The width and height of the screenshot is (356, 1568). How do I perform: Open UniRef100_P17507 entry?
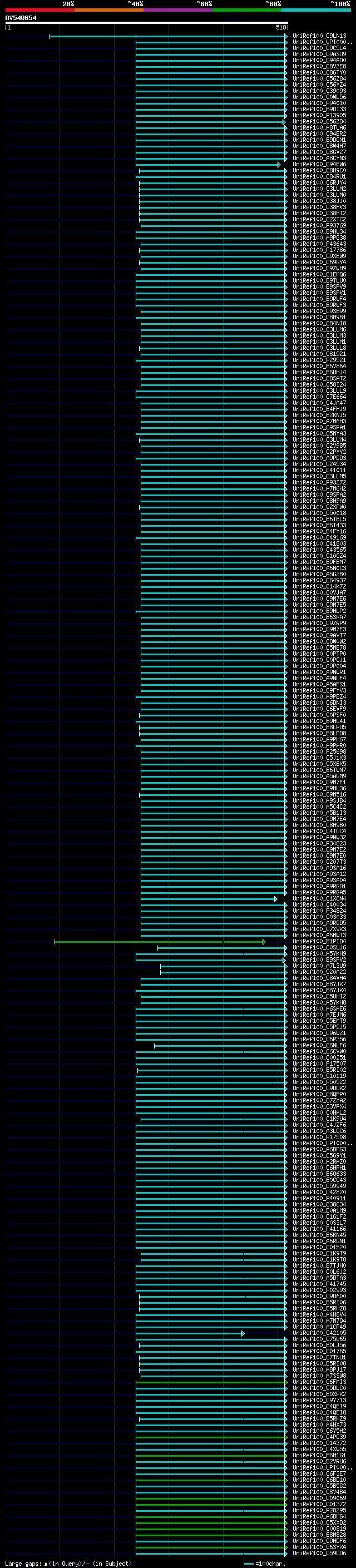pyautogui.click(x=319, y=1064)
